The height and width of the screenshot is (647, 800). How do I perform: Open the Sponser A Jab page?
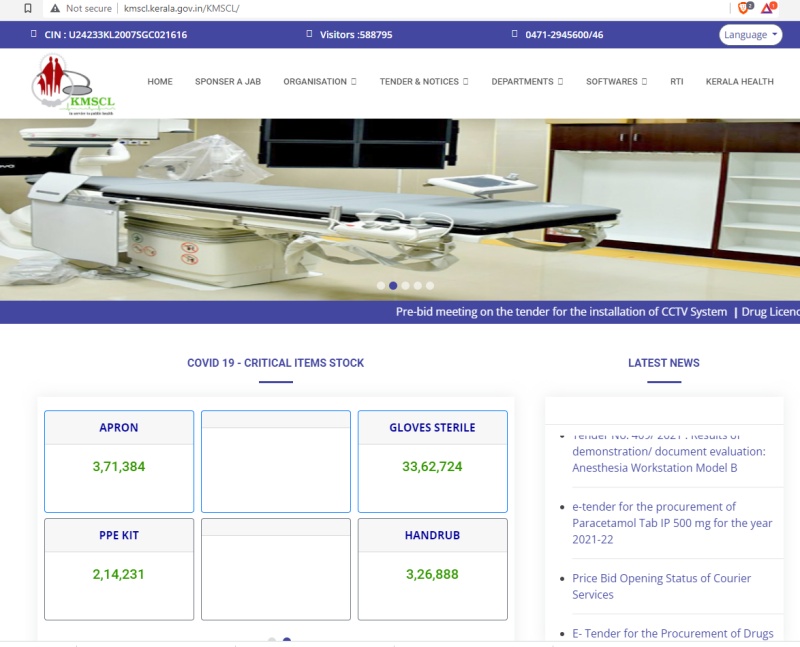(227, 82)
